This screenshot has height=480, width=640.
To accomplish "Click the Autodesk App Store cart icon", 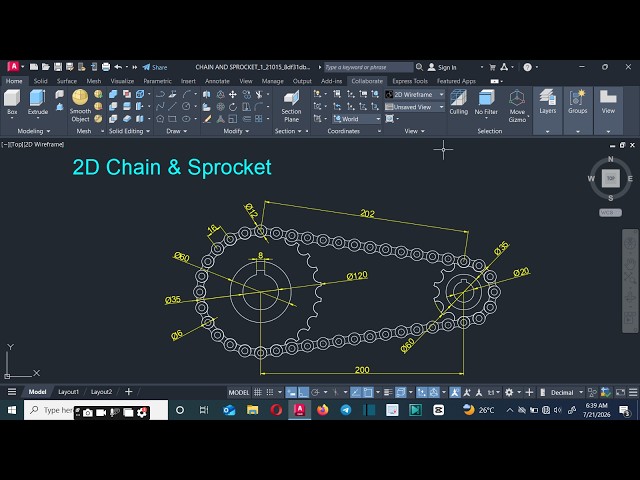I will tap(492, 67).
